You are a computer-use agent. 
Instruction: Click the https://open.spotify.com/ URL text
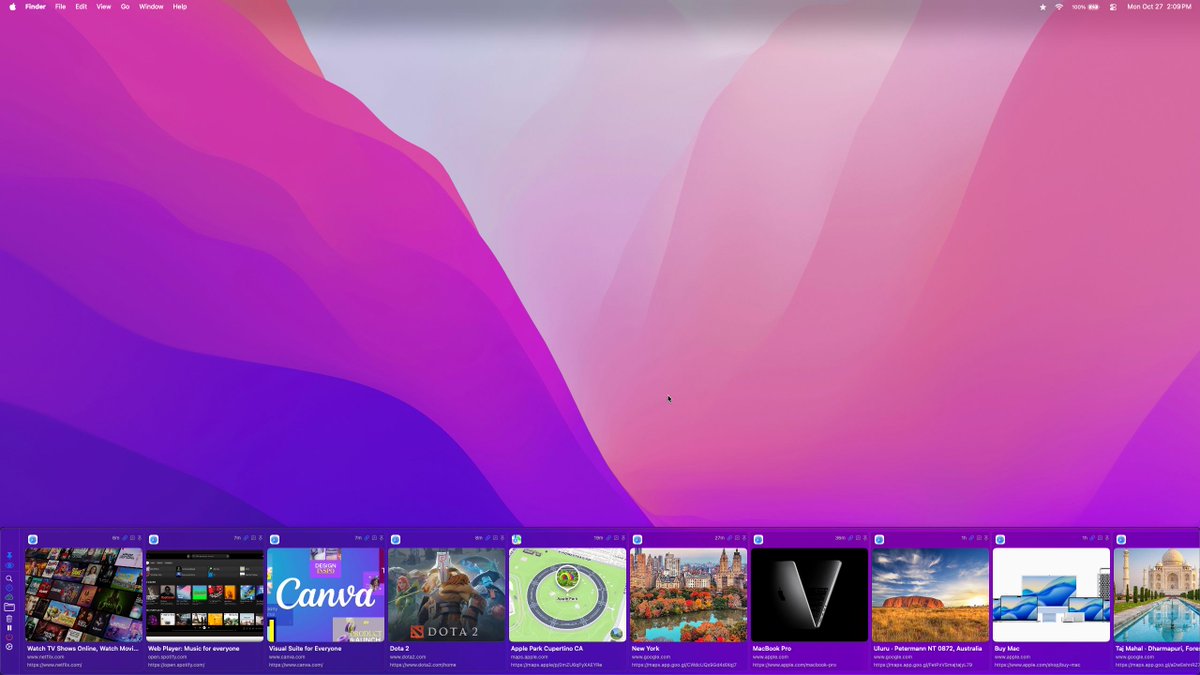(x=176, y=665)
